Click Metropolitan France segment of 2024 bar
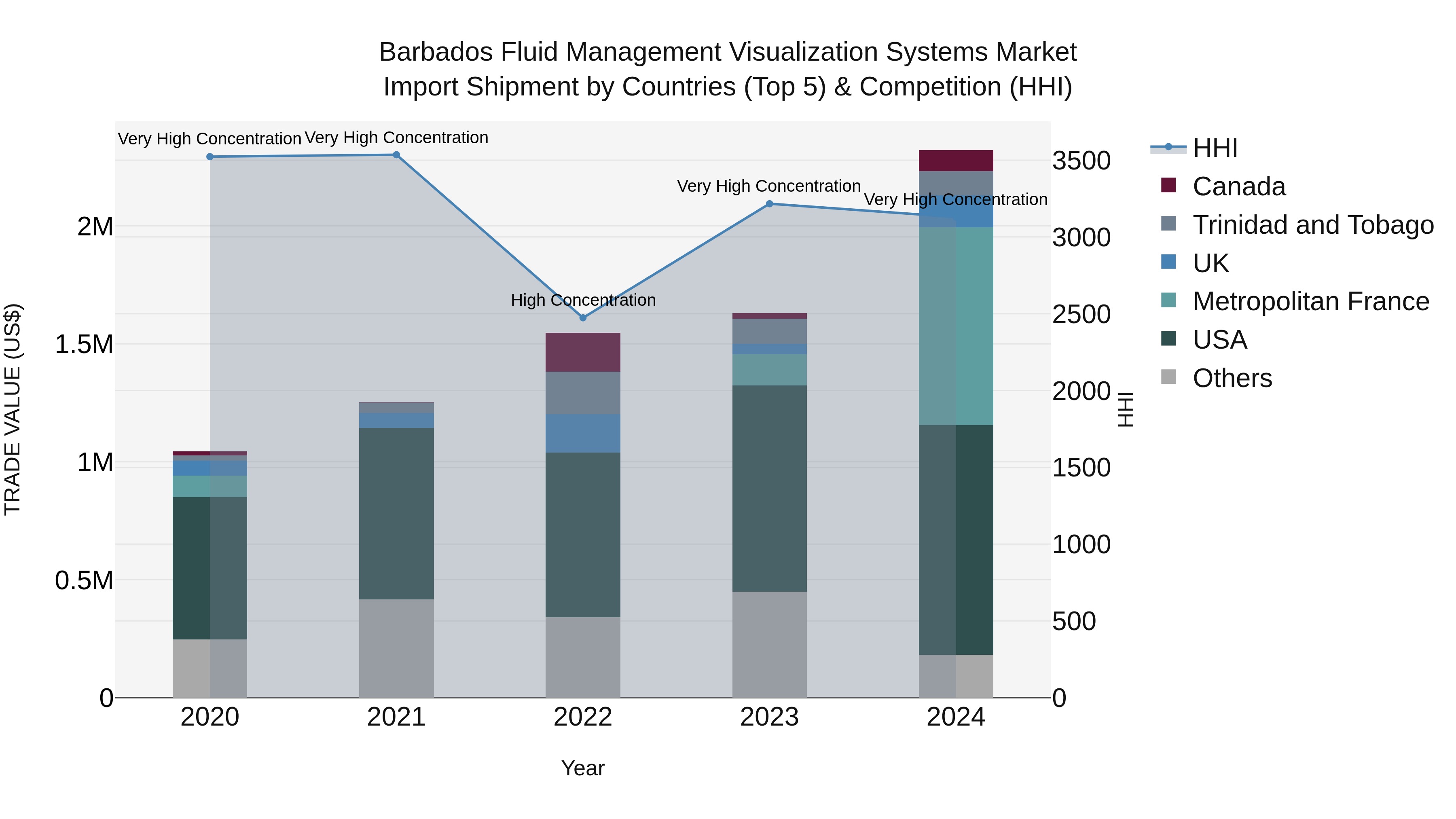 pos(956,326)
